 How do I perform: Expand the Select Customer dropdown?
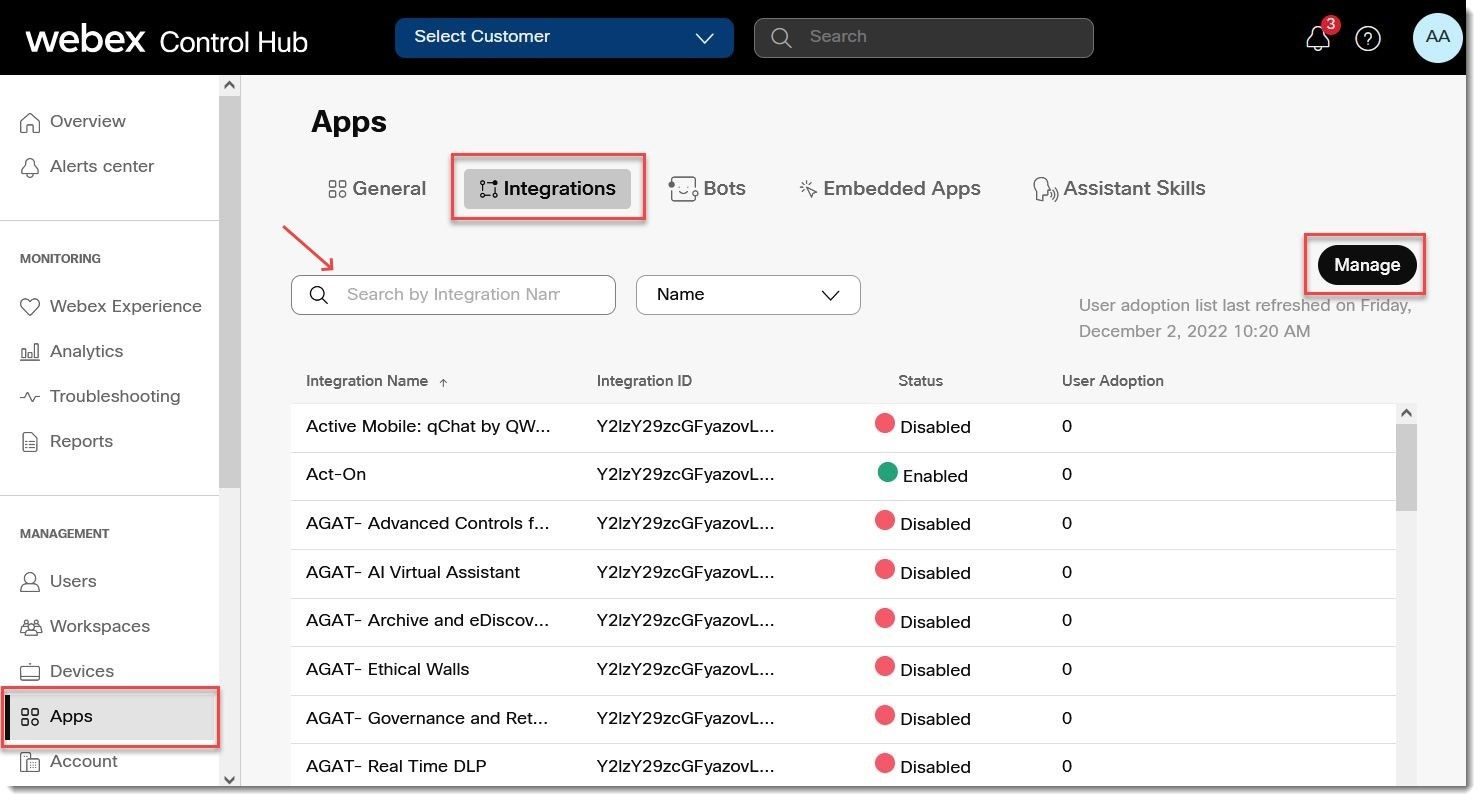coord(564,37)
